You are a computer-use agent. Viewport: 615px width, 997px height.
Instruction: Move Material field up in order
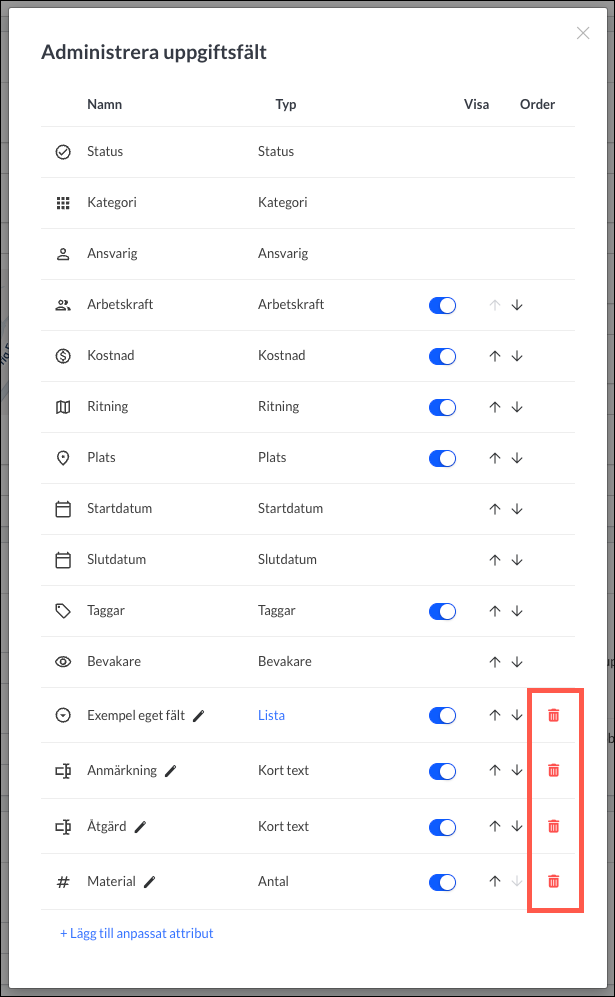pyautogui.click(x=495, y=881)
